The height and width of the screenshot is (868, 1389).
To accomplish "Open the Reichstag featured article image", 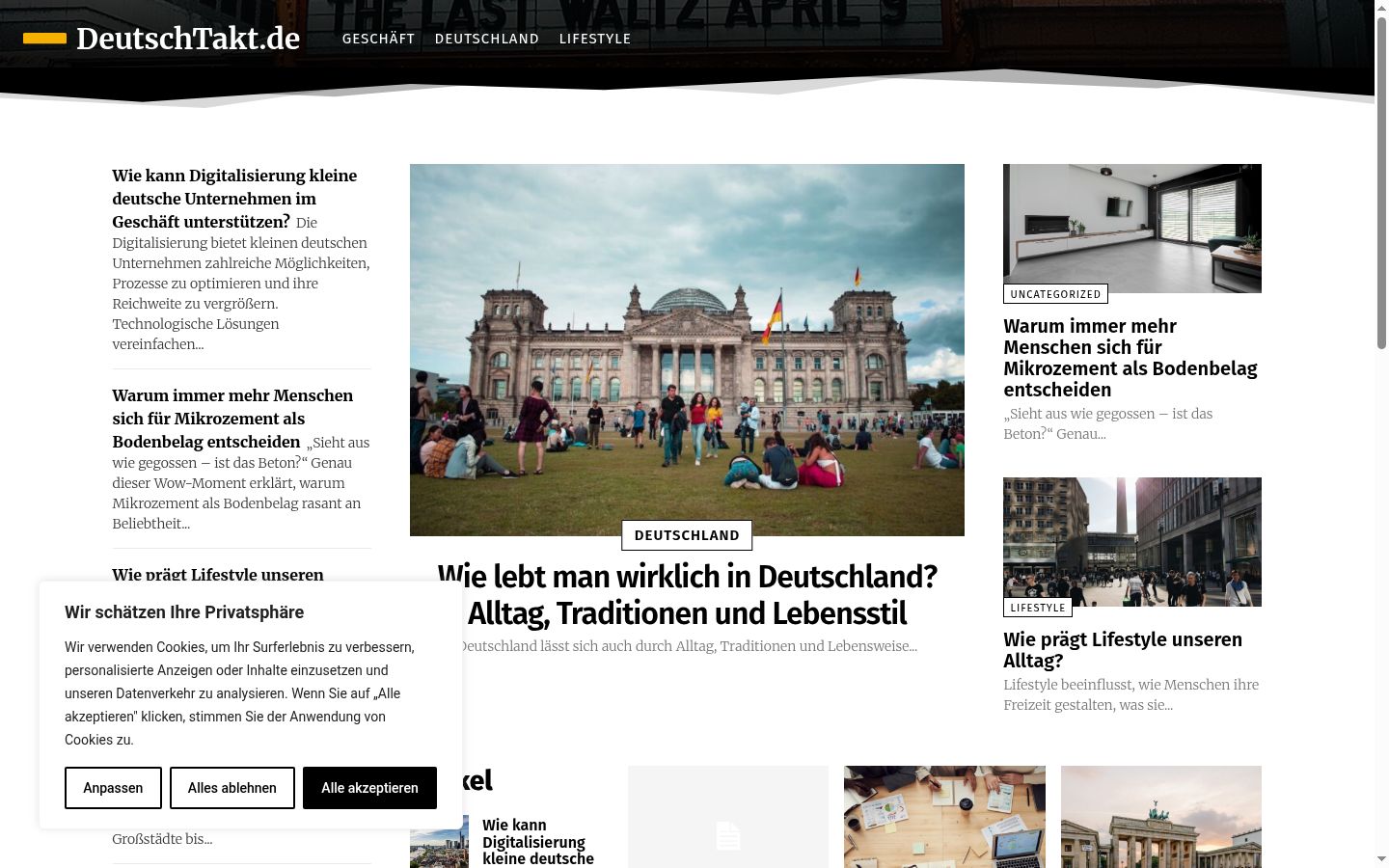I will (x=687, y=349).
